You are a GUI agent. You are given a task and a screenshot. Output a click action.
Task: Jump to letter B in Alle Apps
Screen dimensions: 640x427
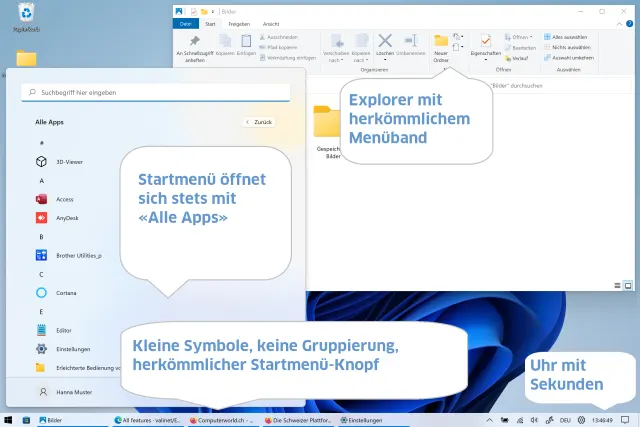[x=42, y=237]
